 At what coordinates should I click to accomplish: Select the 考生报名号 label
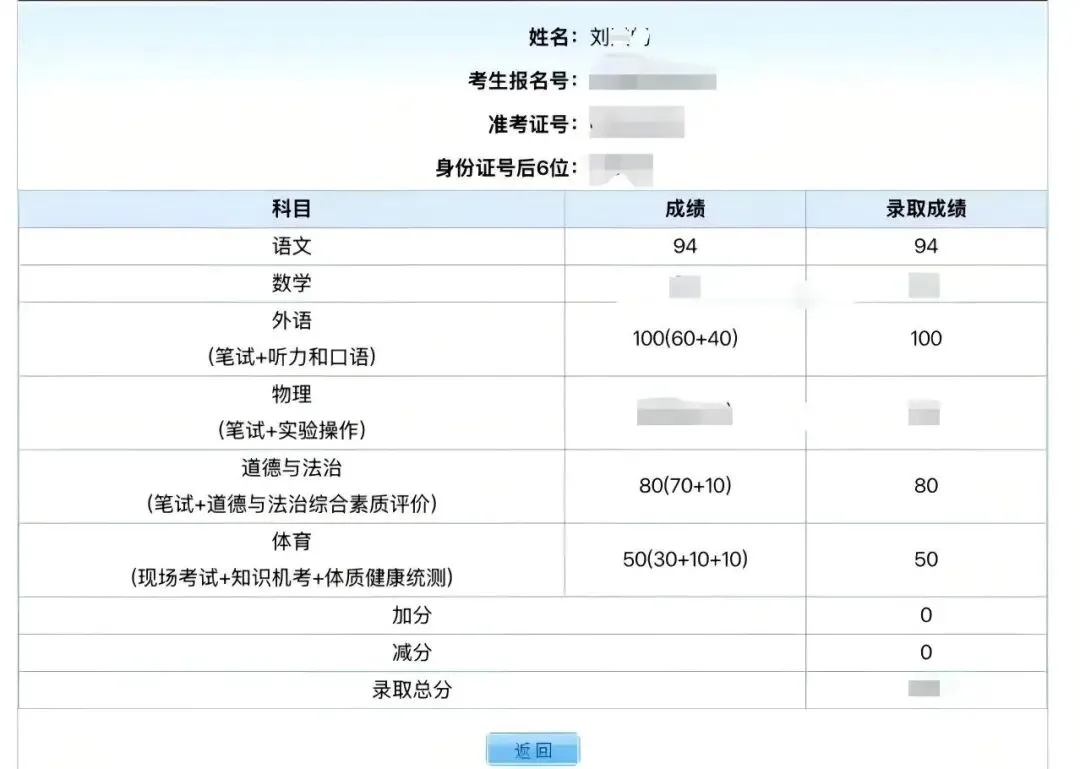[523, 81]
